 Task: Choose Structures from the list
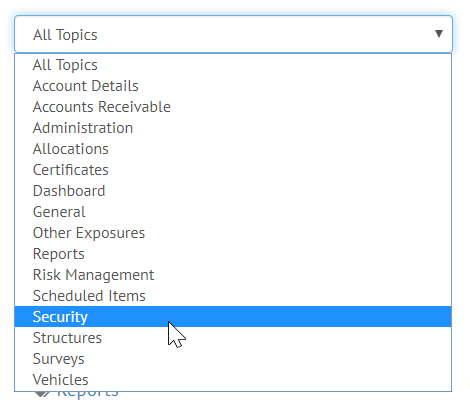coord(233,338)
